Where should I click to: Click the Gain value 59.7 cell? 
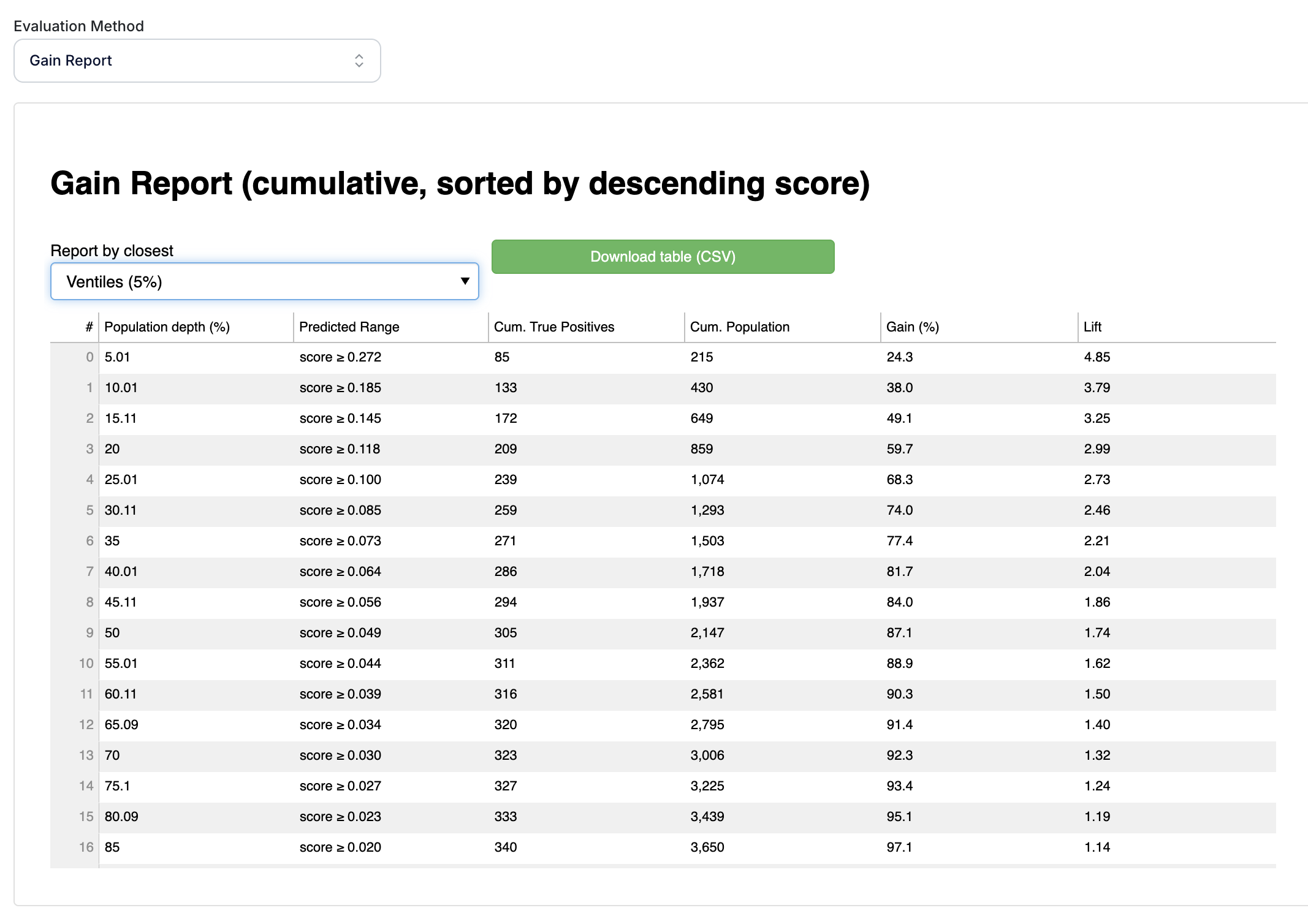pos(900,449)
